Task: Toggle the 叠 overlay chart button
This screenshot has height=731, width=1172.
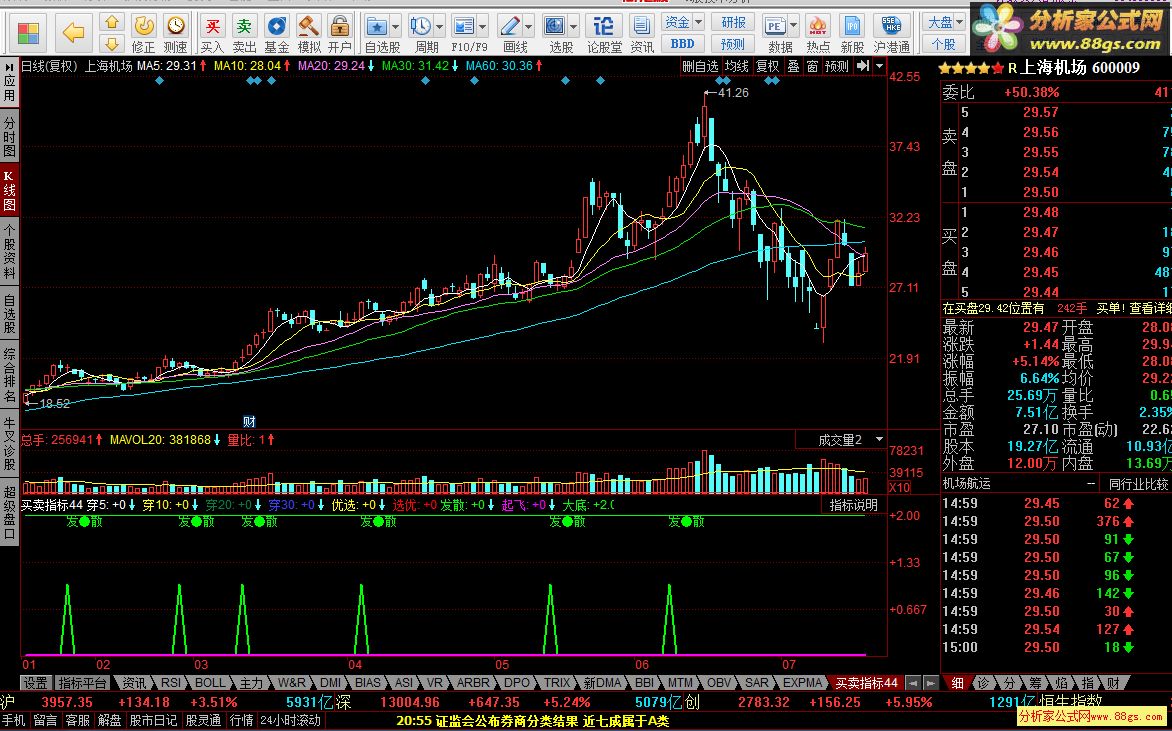Action: click(x=793, y=67)
